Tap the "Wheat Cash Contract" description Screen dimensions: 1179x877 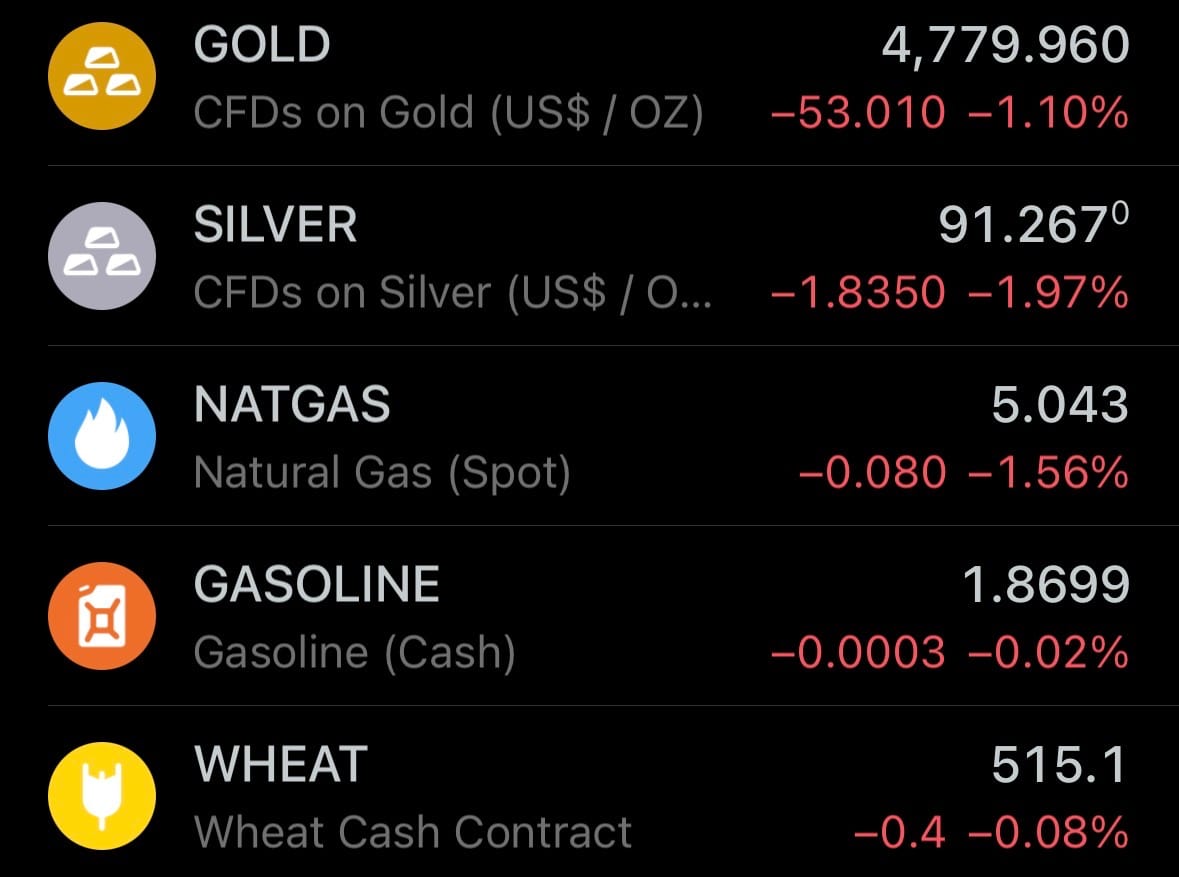click(413, 832)
